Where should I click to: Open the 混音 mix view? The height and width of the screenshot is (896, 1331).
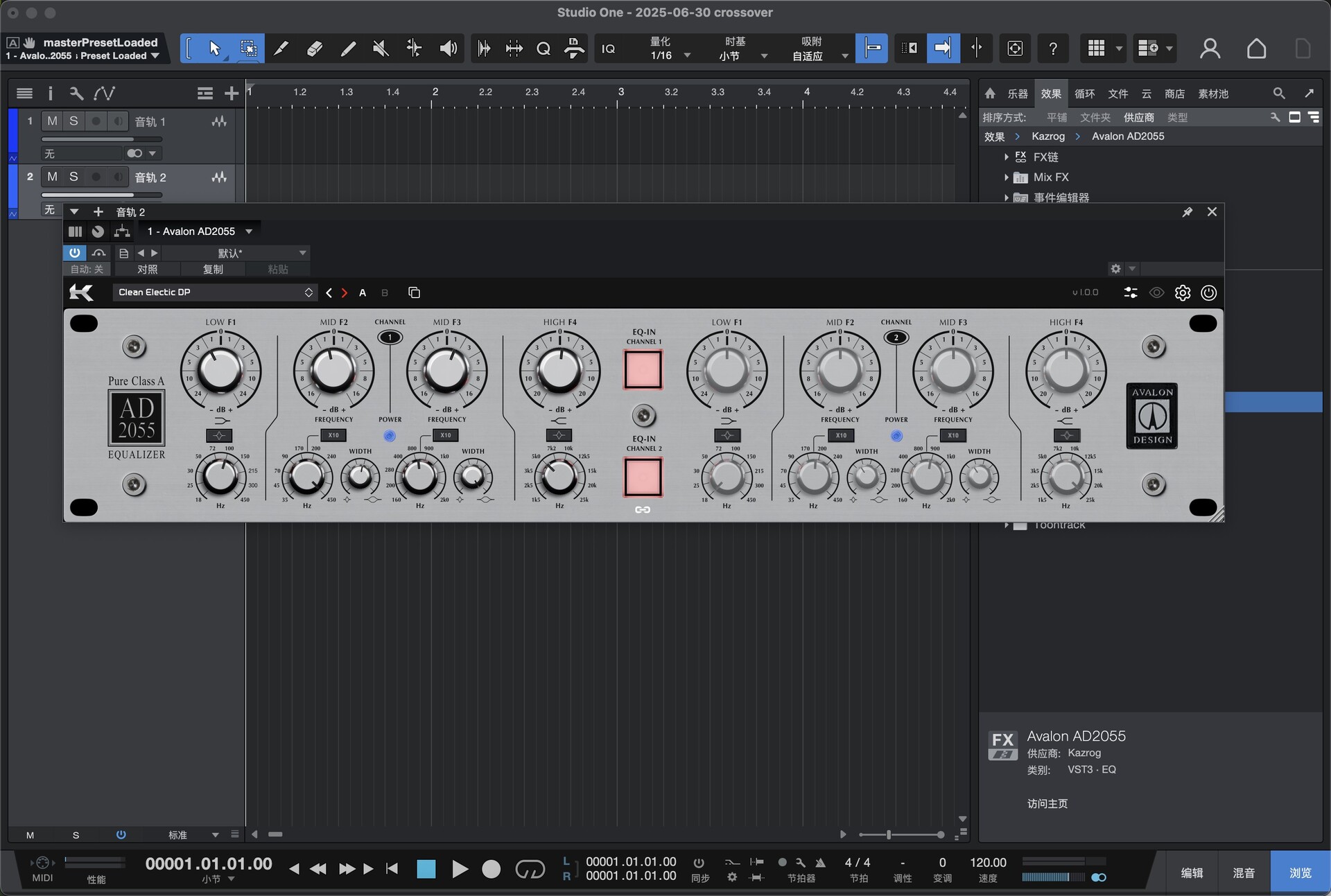[1244, 872]
